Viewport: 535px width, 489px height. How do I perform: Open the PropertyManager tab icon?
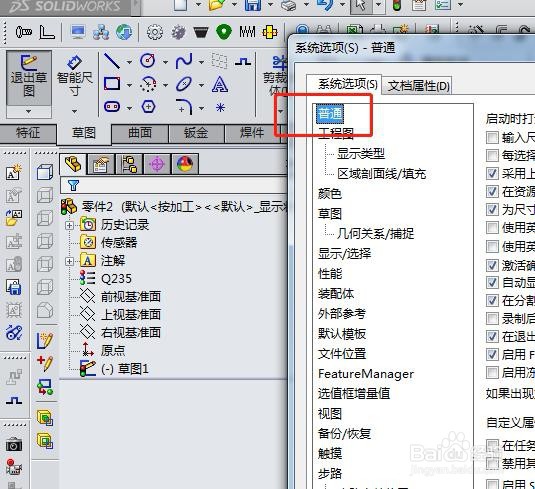click(x=100, y=164)
